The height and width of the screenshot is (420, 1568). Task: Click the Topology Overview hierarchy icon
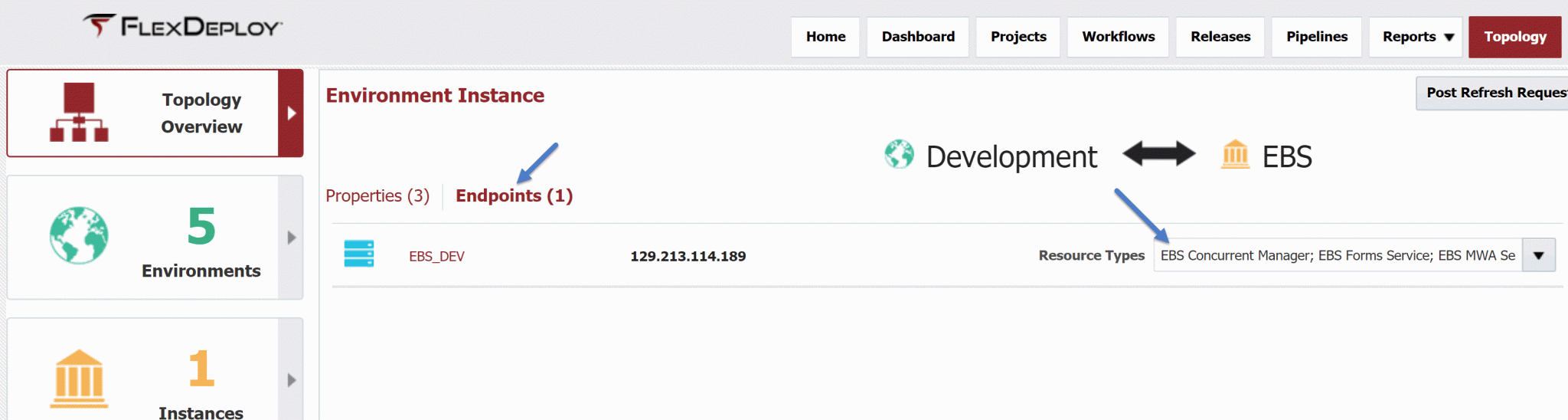79,113
